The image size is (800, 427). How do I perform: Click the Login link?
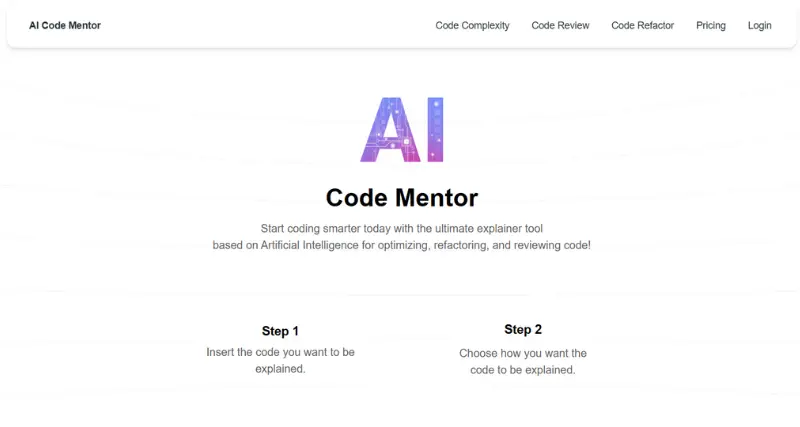(x=759, y=26)
